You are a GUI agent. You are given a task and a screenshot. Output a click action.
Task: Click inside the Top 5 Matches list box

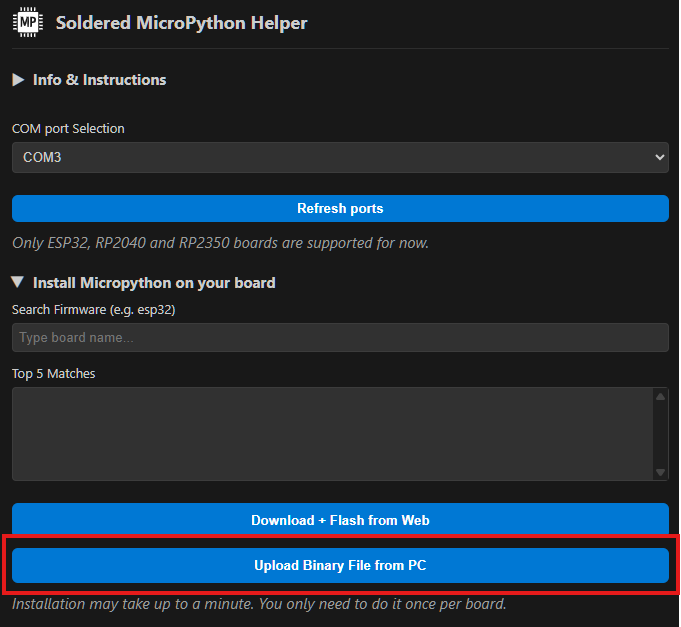[330, 434]
